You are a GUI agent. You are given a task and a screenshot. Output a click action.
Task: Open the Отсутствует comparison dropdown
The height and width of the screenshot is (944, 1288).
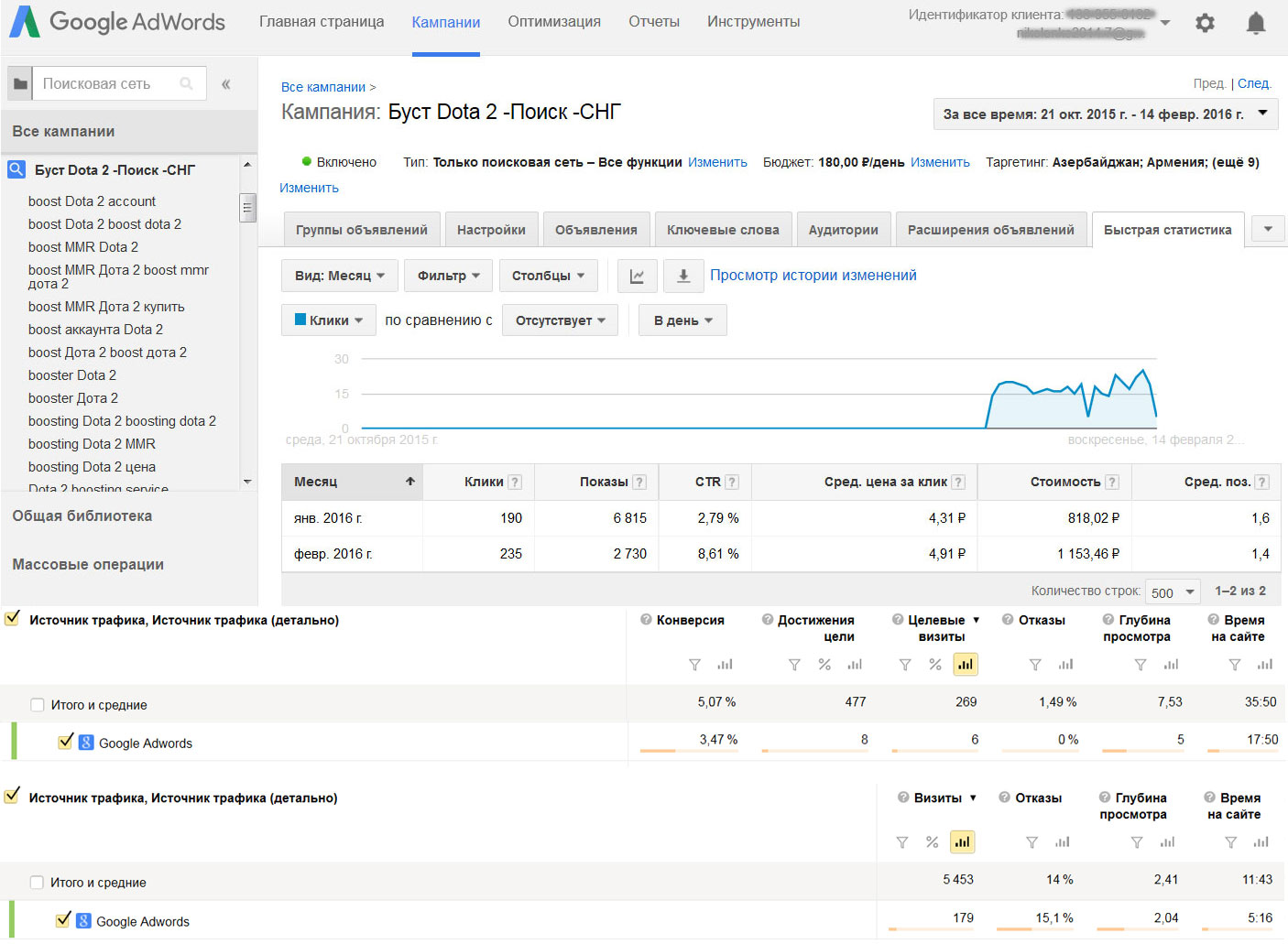pos(561,320)
